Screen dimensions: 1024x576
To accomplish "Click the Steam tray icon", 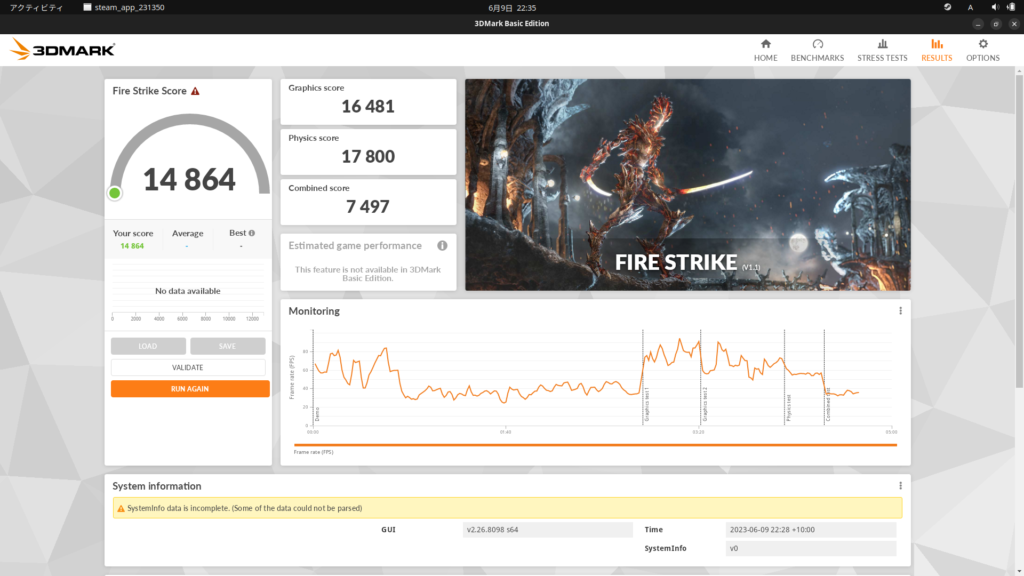I will coord(948,7).
